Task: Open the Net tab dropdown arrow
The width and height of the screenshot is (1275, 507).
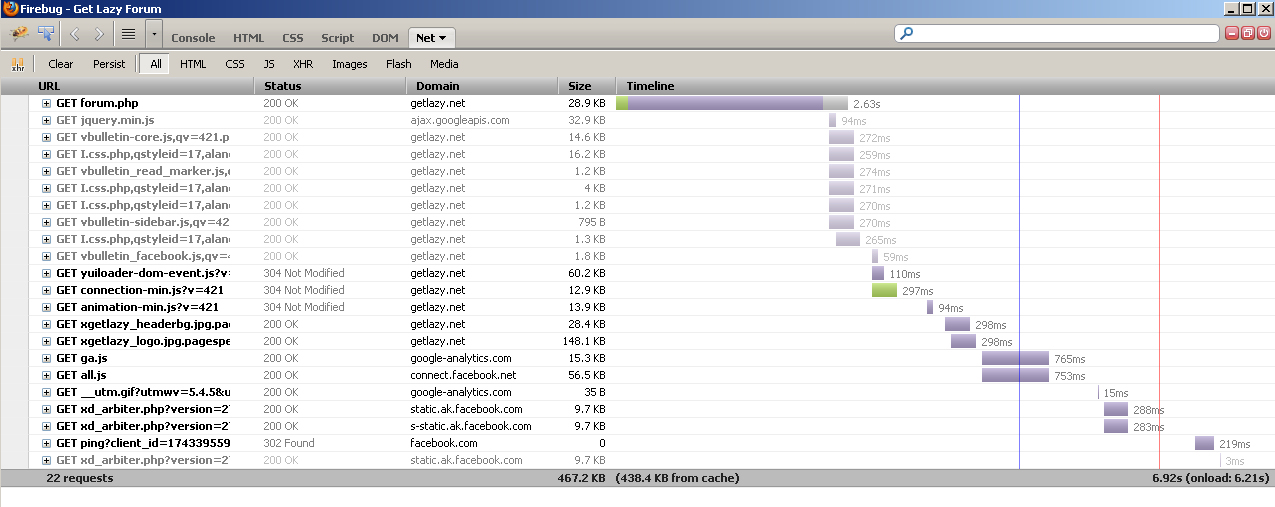Action: pos(442,38)
